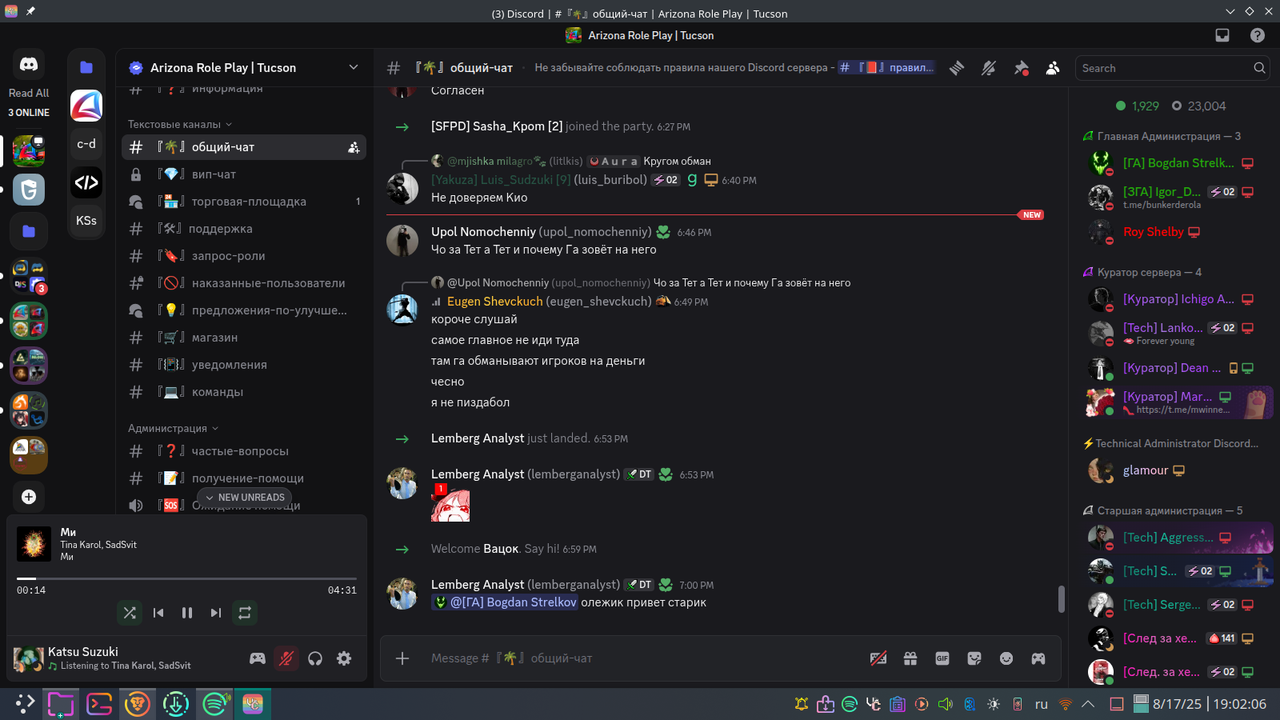The image size is (1280, 720).
Task: Toggle channel notification settings bell icon
Action: (x=989, y=68)
